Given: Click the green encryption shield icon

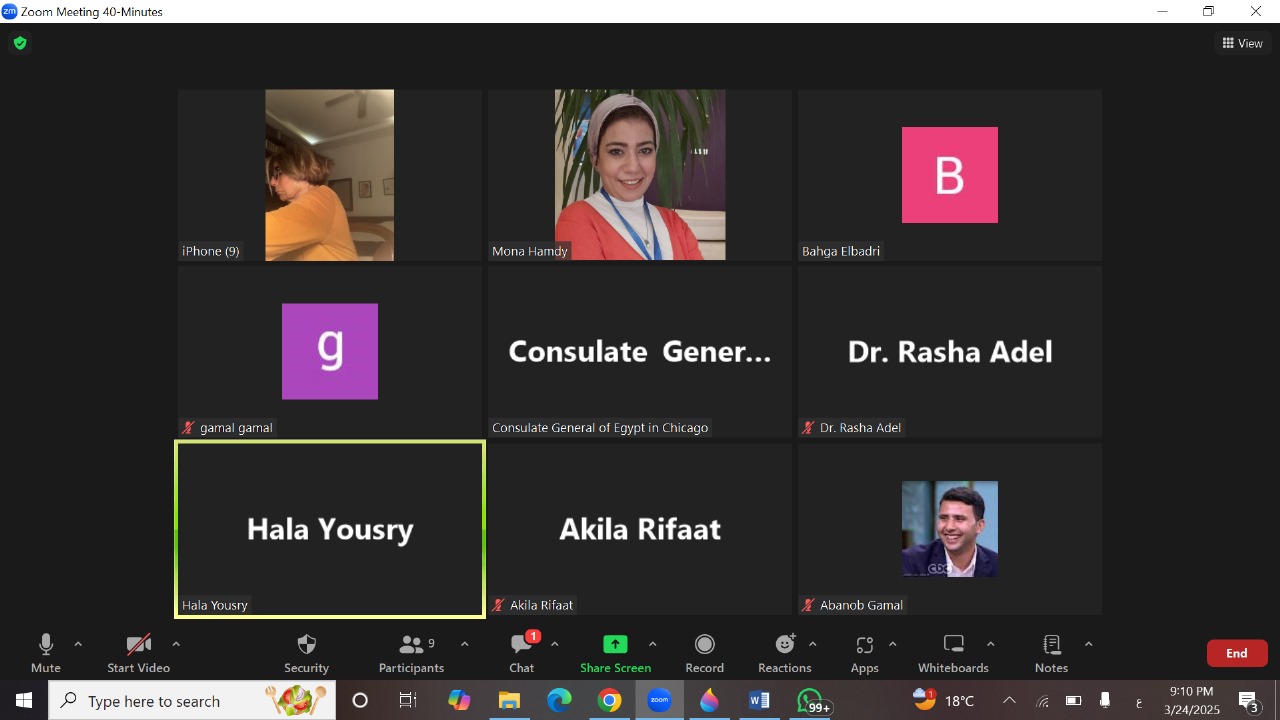Looking at the screenshot, I should tap(19, 43).
